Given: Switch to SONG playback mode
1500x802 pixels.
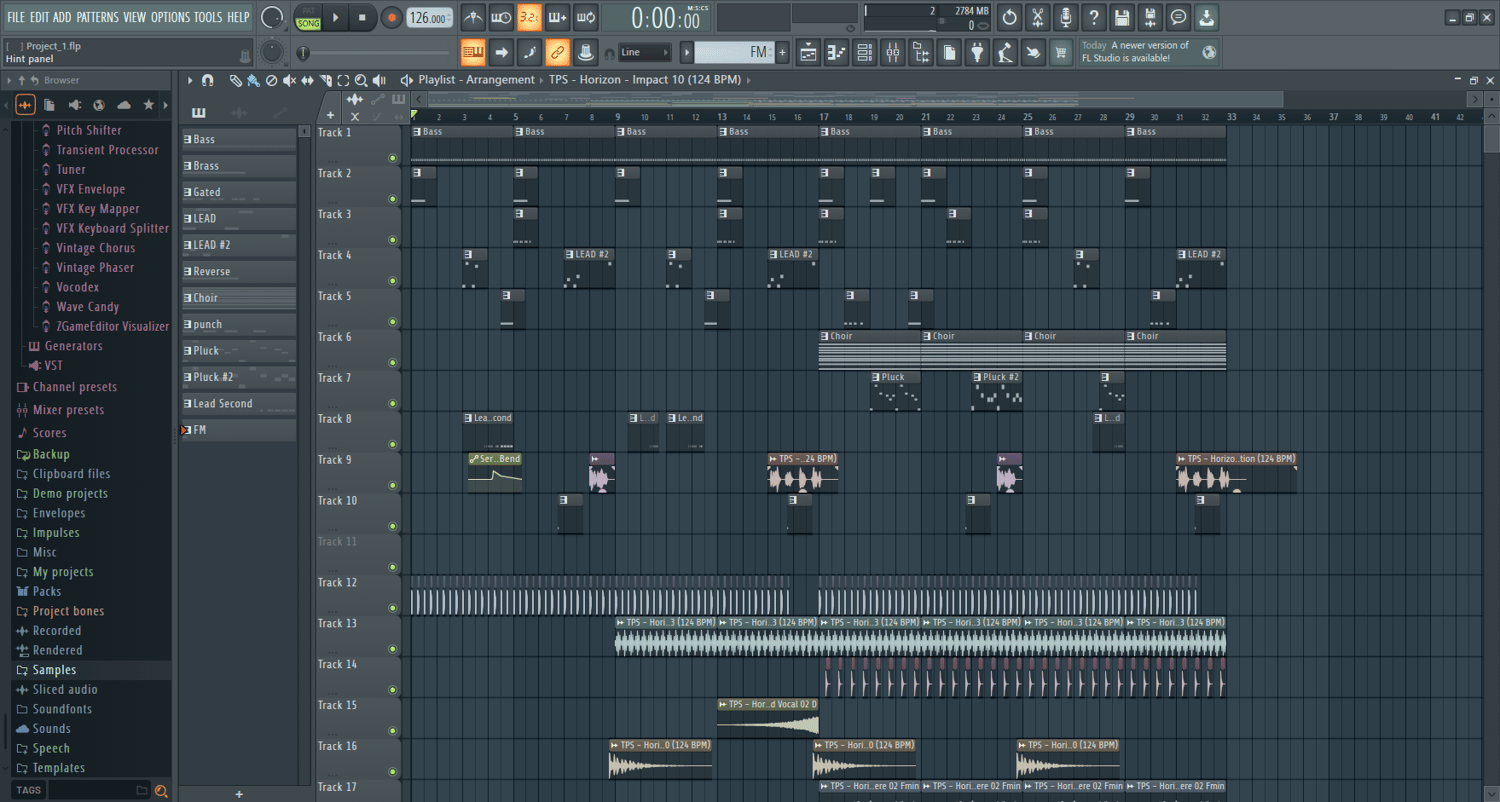Looking at the screenshot, I should point(308,23).
